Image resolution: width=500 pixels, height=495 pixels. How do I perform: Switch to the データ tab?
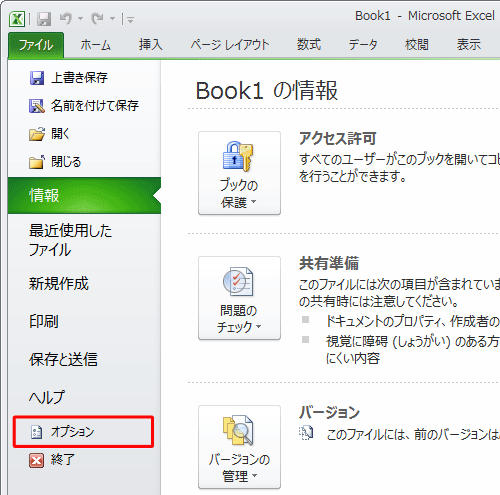coord(363,45)
